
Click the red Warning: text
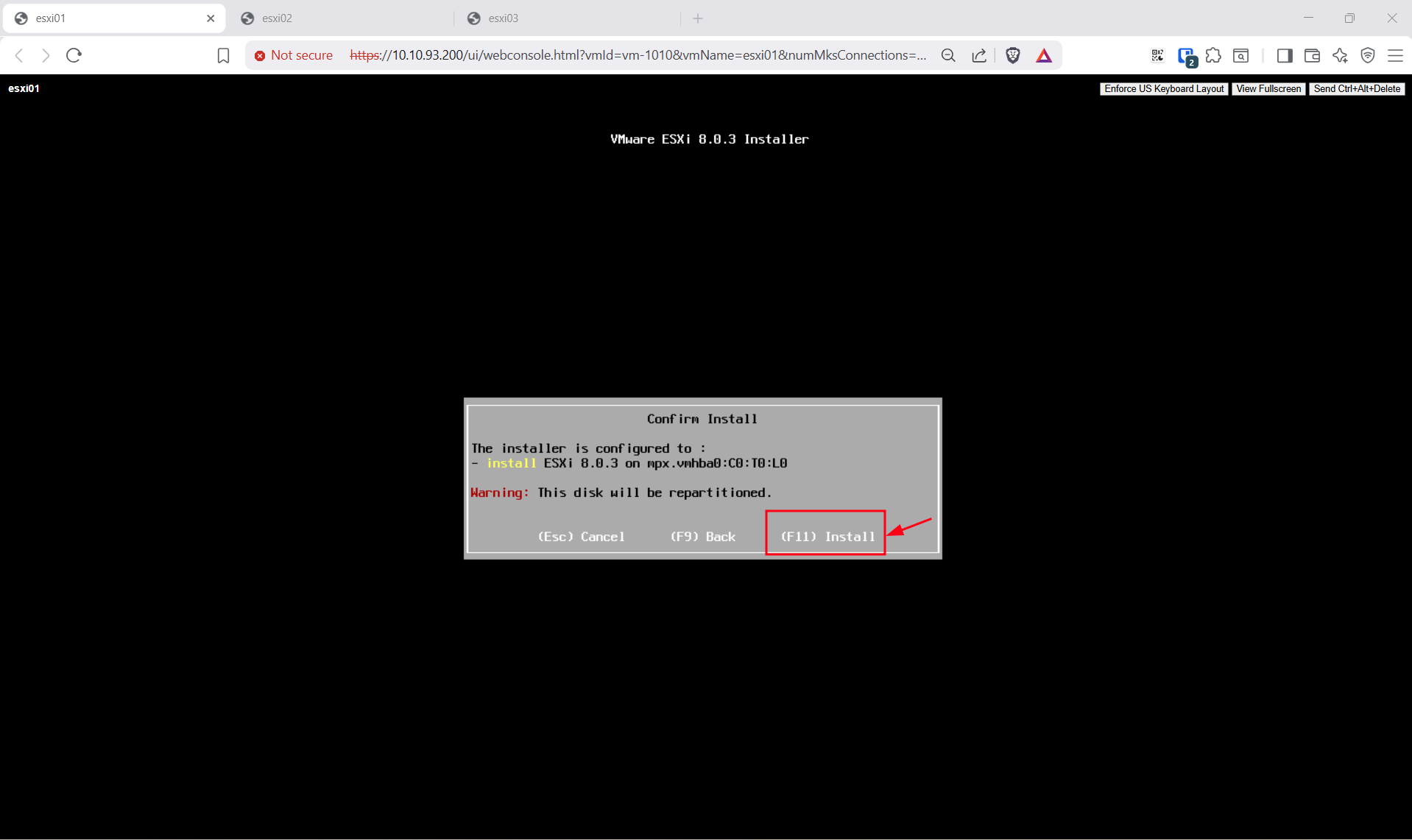pos(499,493)
